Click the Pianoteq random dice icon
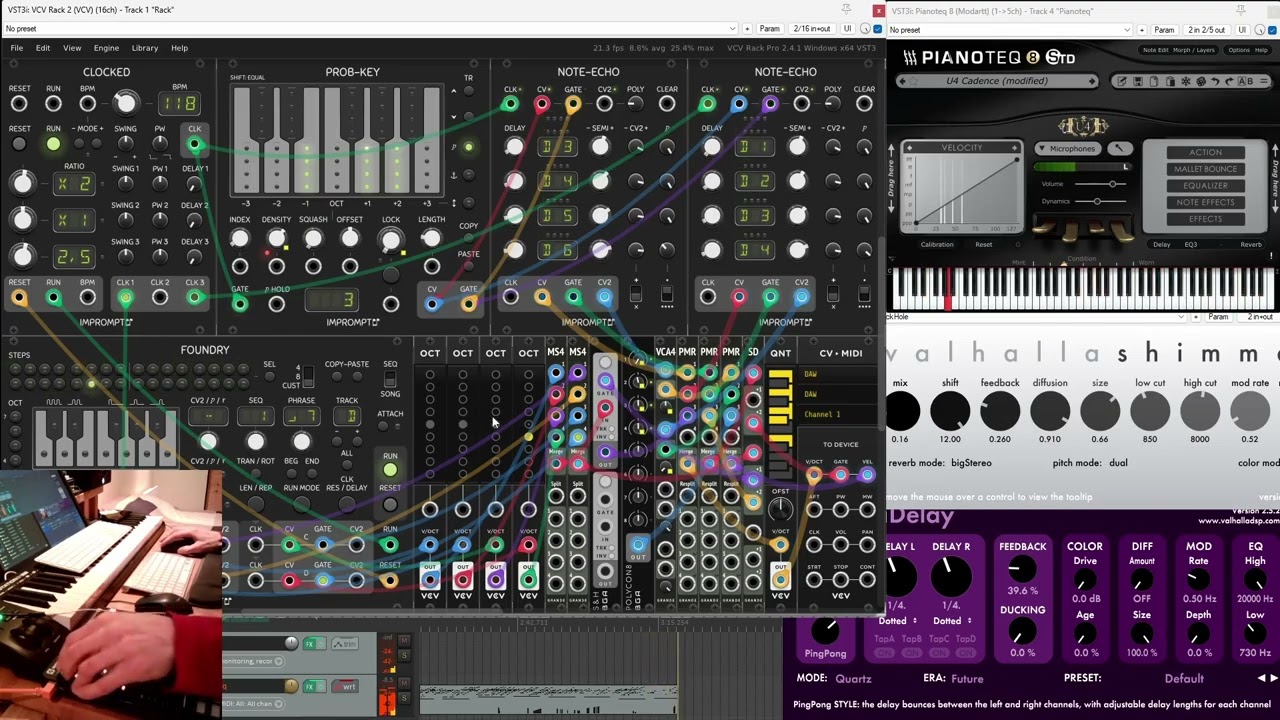1280x720 pixels. point(1200,81)
